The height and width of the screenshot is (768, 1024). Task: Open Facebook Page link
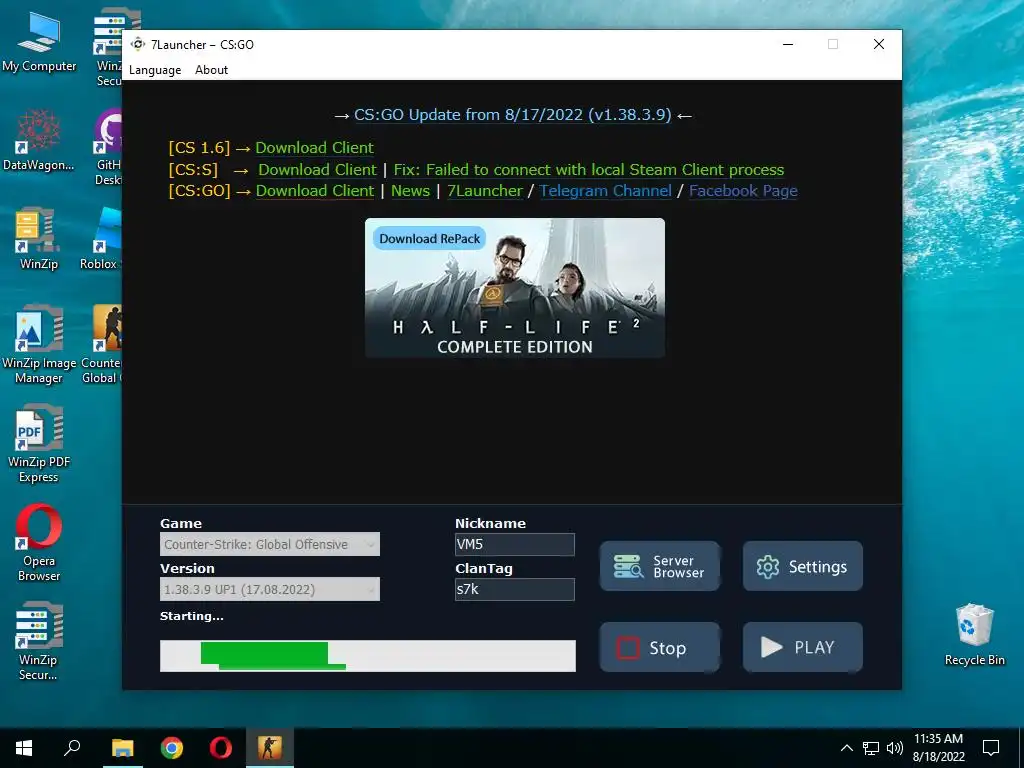(x=743, y=191)
